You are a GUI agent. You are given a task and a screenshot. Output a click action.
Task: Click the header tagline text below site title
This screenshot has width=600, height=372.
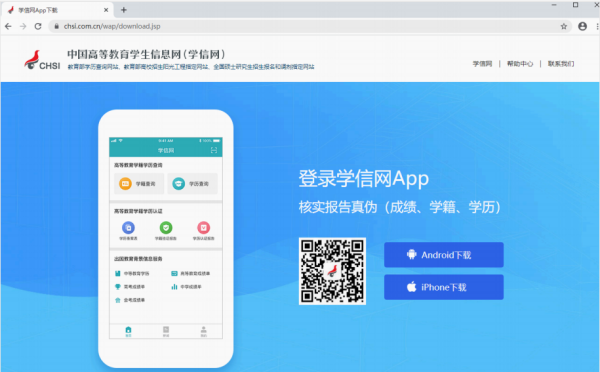(x=191, y=67)
